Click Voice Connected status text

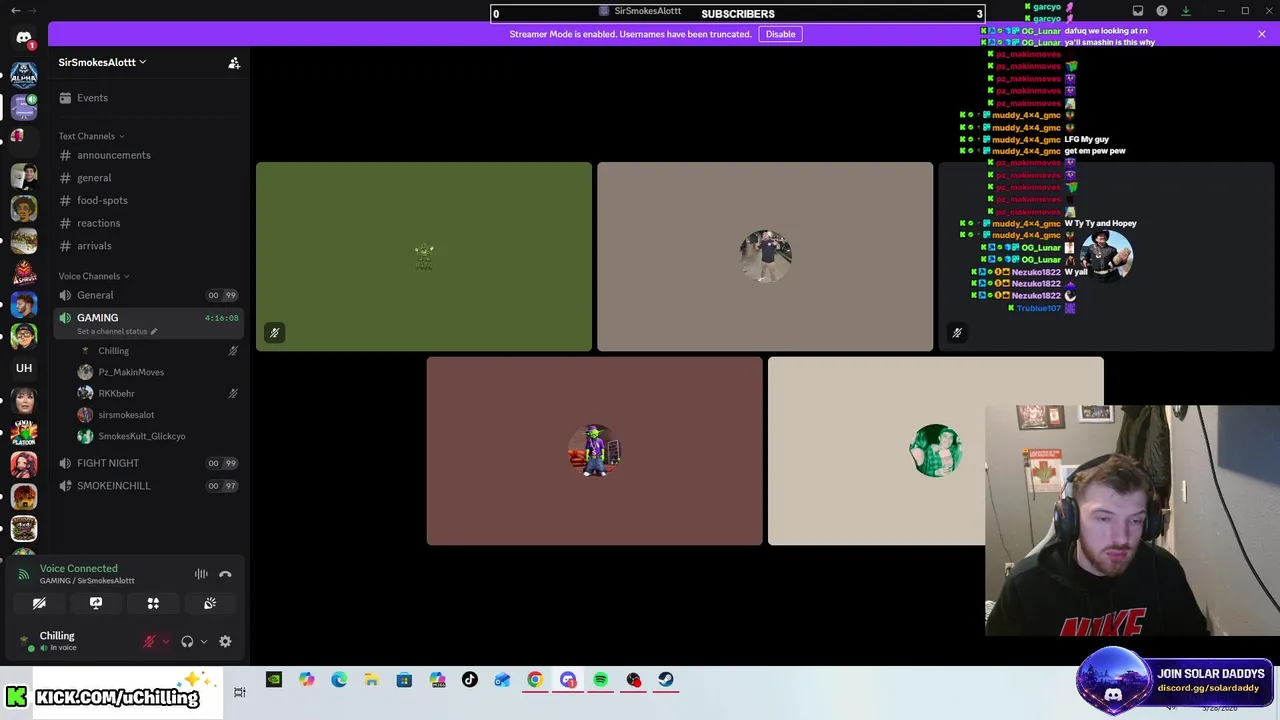[x=79, y=568]
